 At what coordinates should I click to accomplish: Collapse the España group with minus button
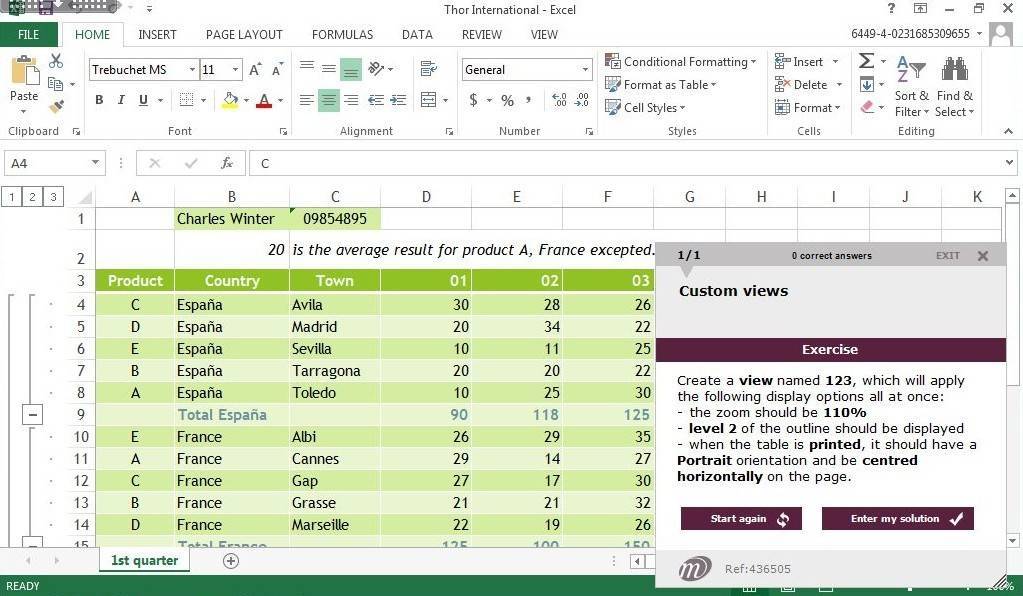(x=32, y=414)
